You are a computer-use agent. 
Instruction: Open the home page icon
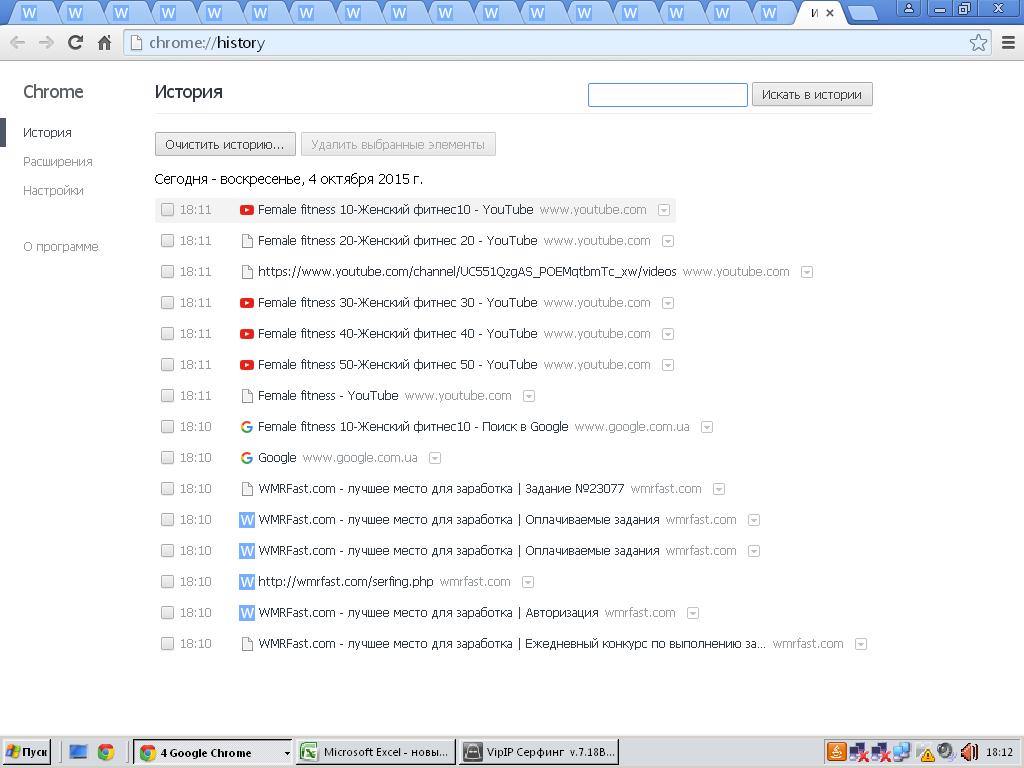tap(104, 43)
